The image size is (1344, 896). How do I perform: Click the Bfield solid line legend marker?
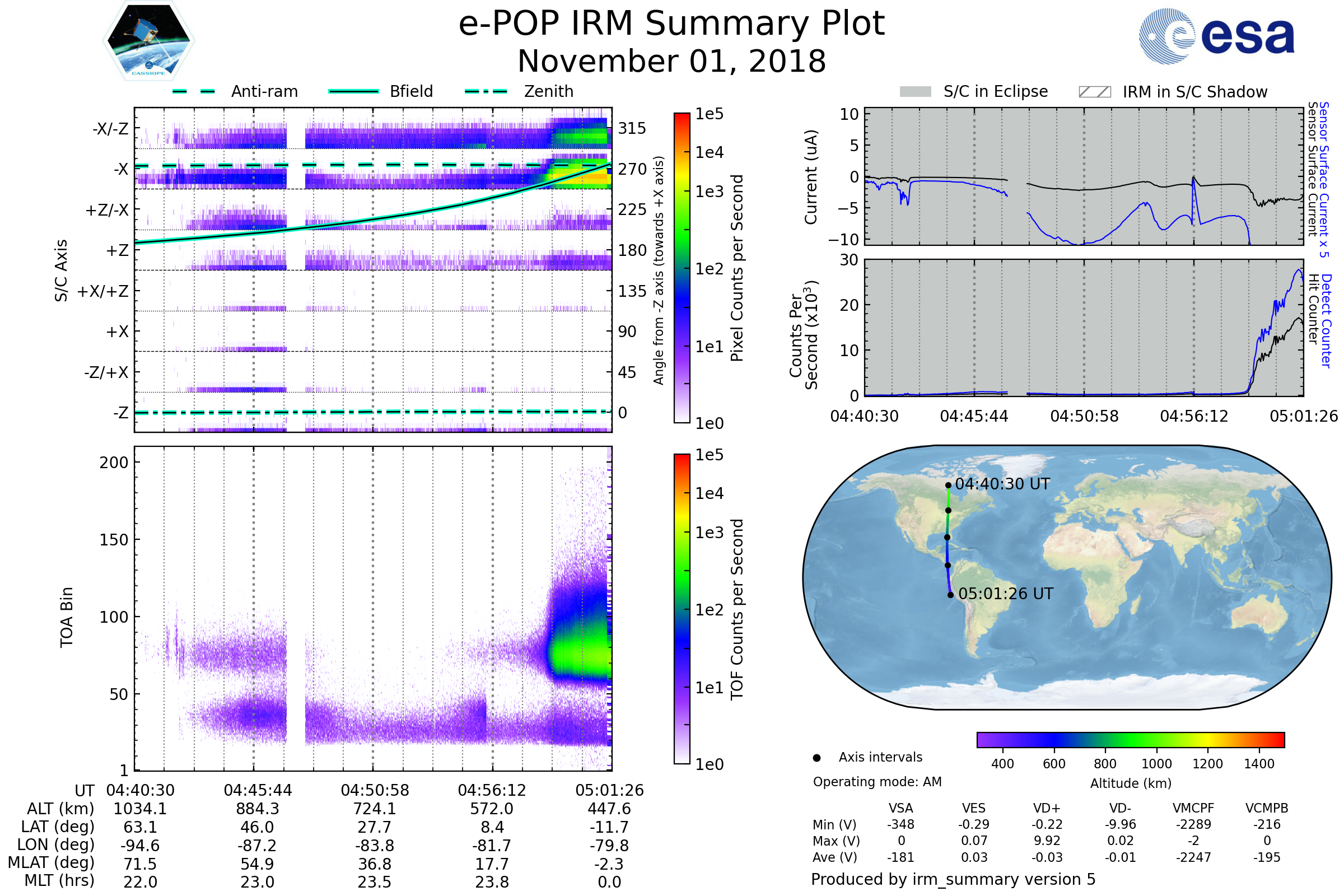click(353, 91)
